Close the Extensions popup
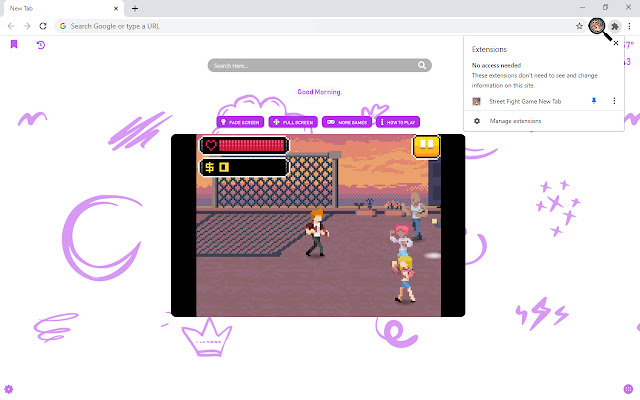640x400 pixels. click(616, 43)
